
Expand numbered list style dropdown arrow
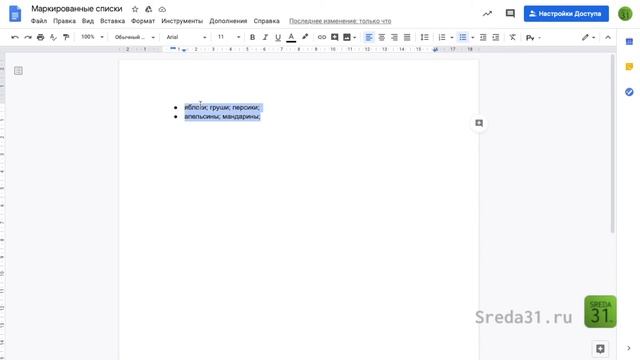tap(451, 38)
